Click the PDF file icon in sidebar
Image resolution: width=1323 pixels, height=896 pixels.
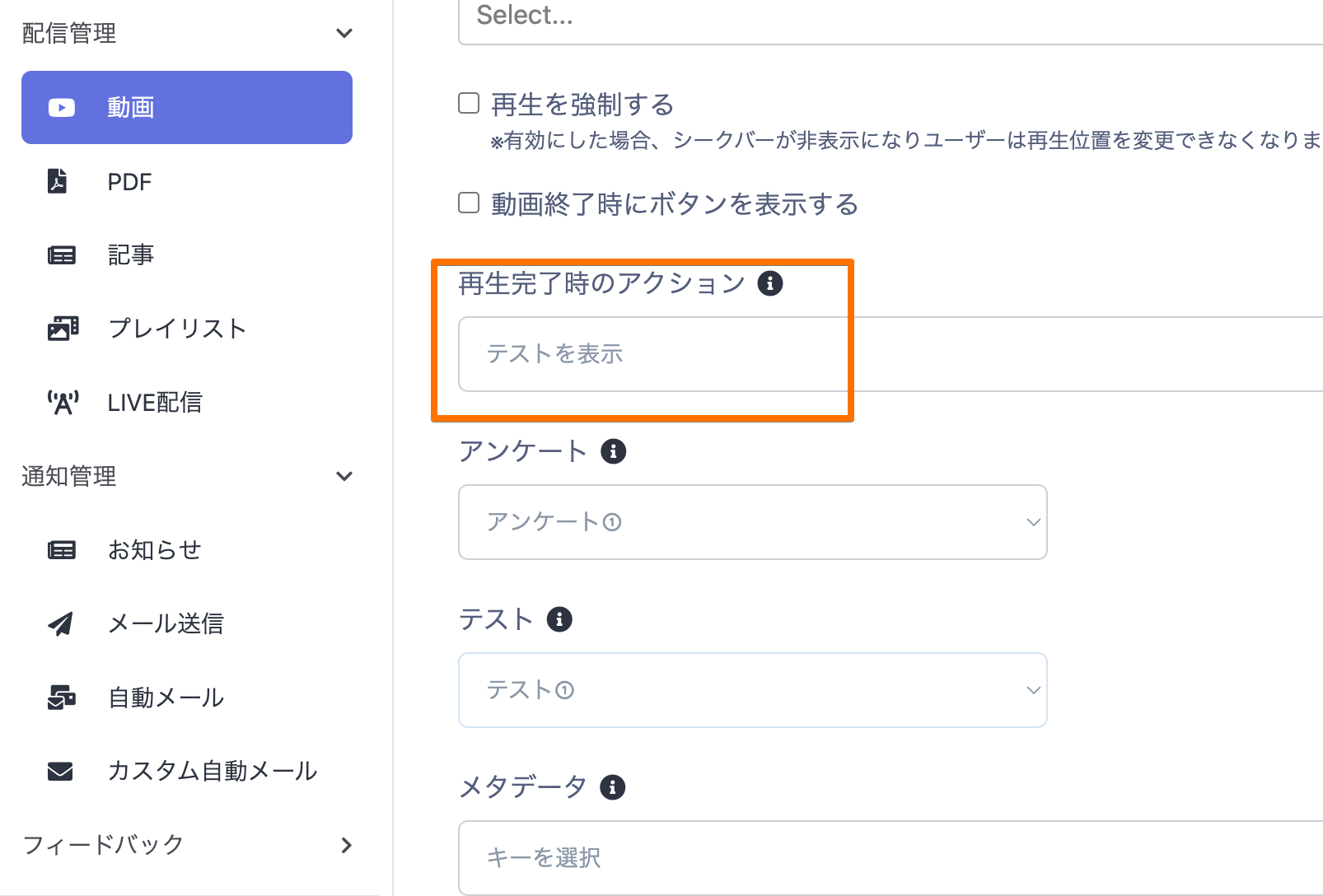click(58, 181)
